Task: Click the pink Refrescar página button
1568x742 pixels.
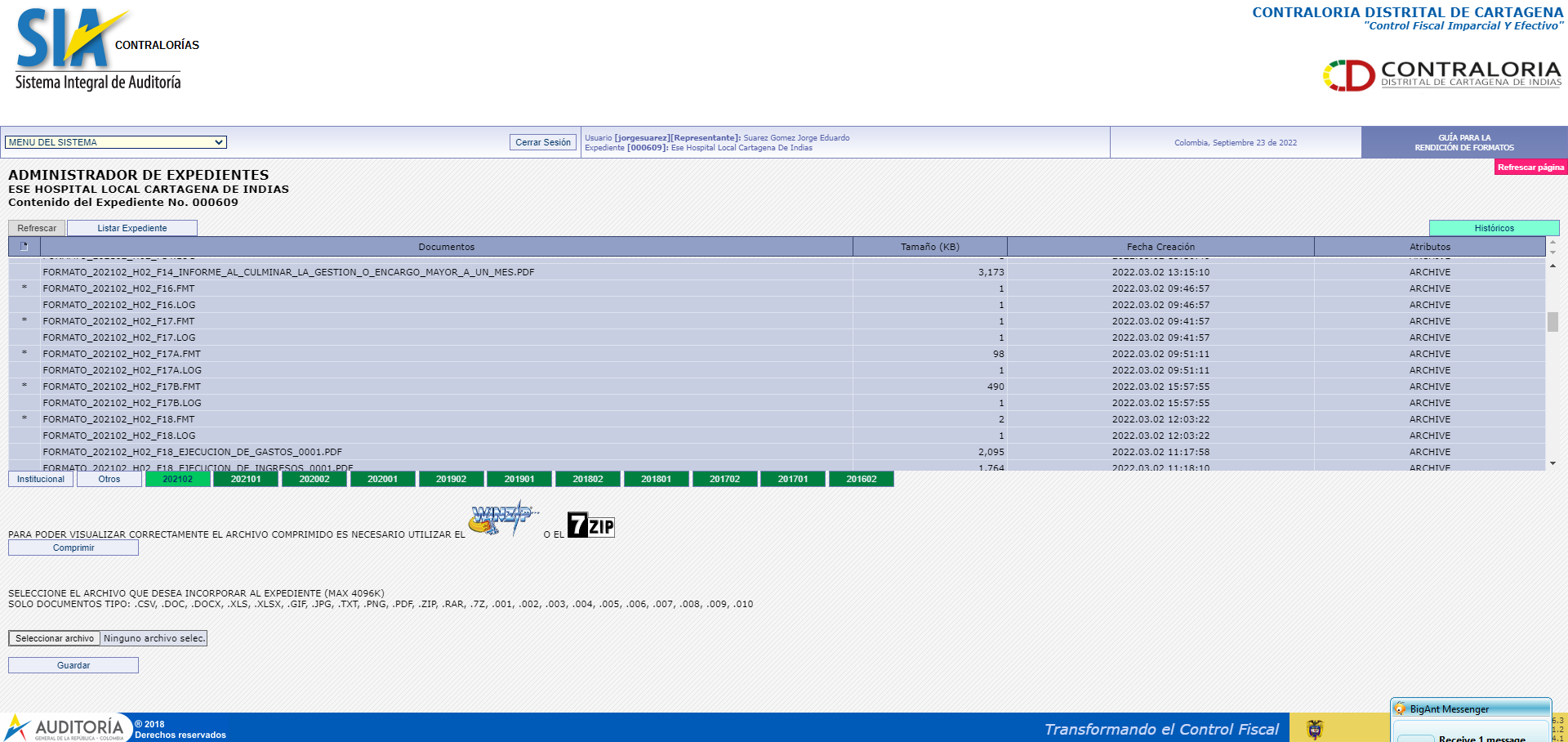Action: coord(1530,168)
